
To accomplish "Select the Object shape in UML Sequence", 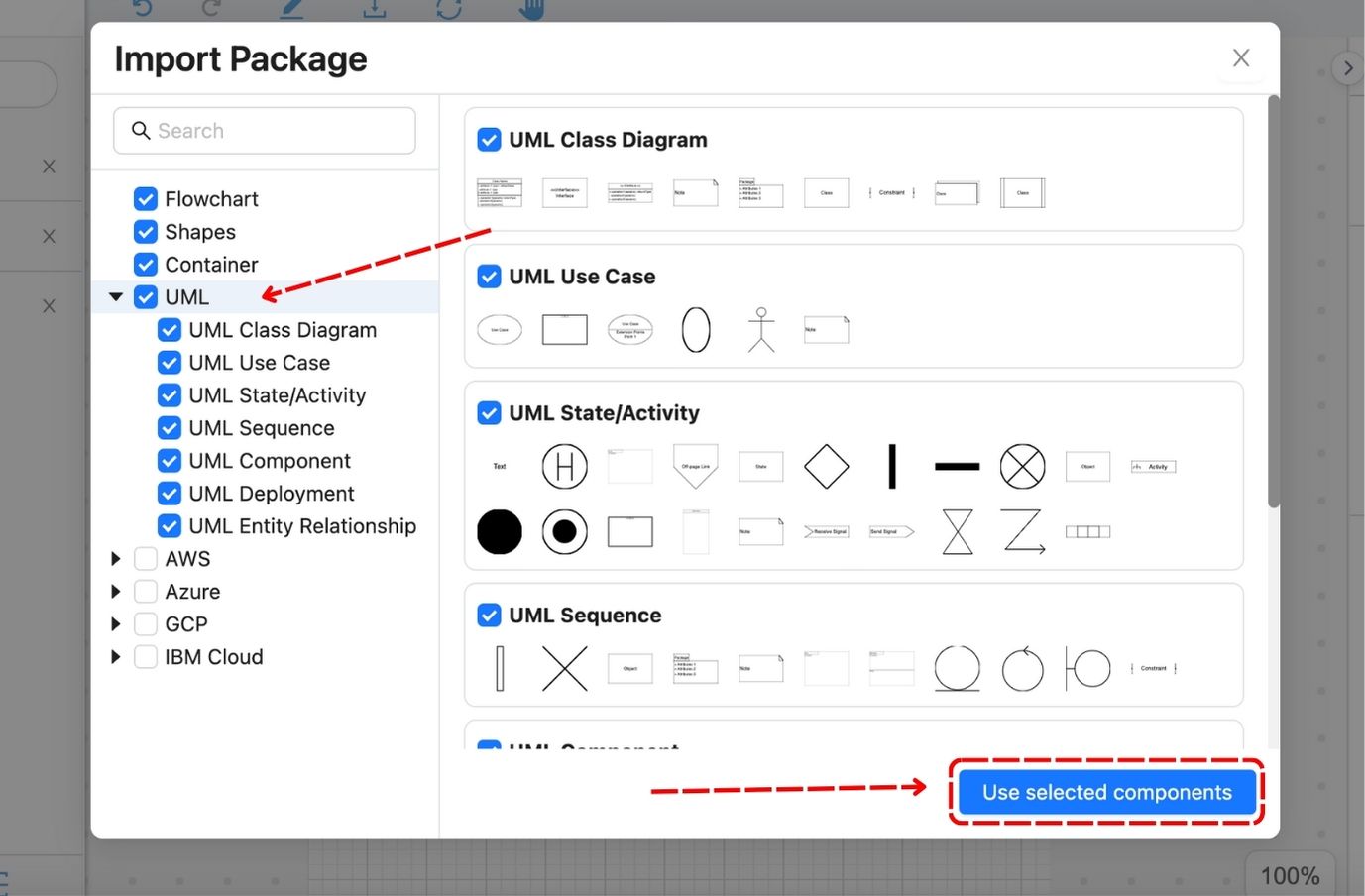I will tap(629, 668).
